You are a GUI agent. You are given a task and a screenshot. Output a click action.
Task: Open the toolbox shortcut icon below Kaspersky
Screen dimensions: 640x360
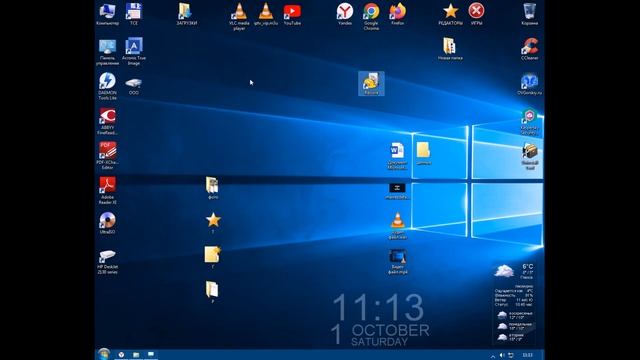[x=529, y=157]
